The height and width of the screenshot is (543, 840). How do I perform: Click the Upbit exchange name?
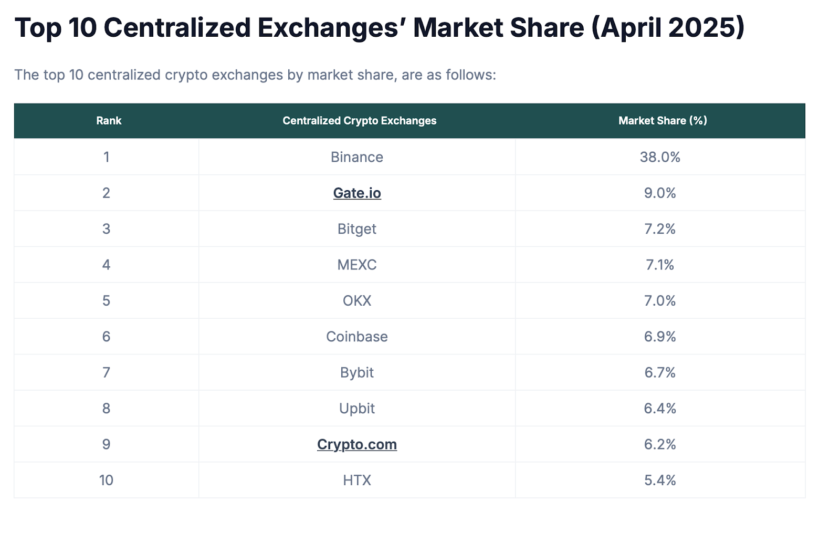357,409
